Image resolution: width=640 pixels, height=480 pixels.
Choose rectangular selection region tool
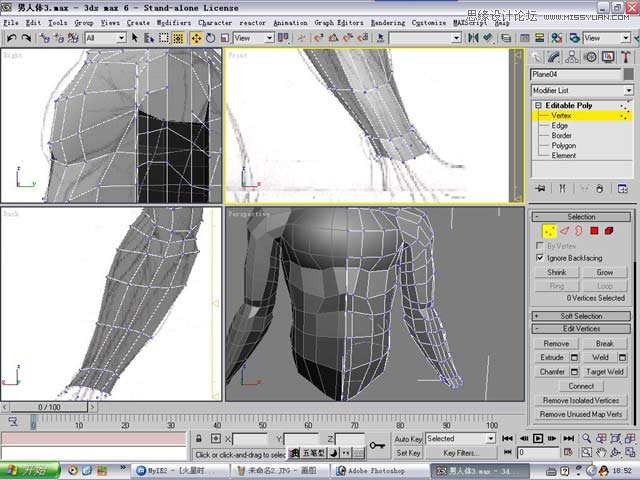(164, 38)
